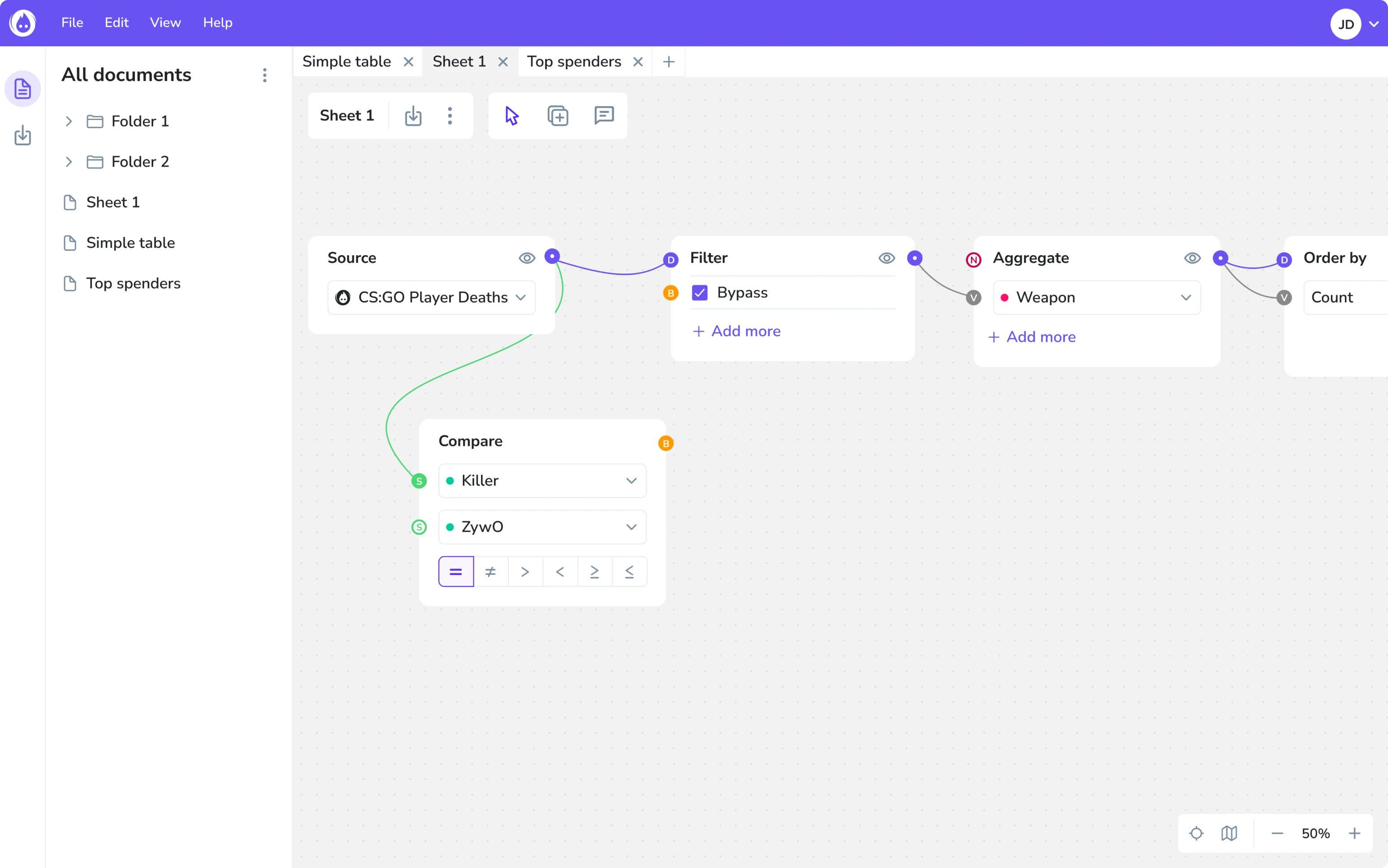Open the comment tool
Viewport: 1388px width, 868px height.
604,116
